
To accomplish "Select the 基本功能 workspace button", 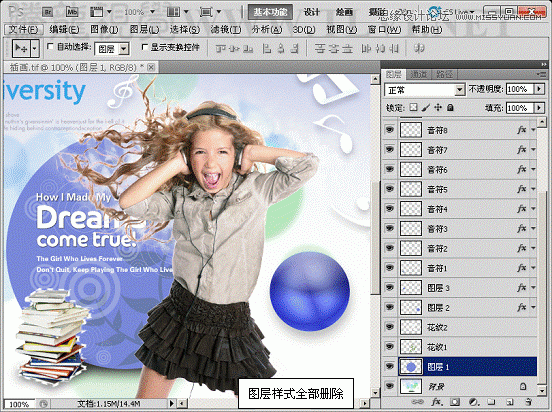I will (270, 12).
